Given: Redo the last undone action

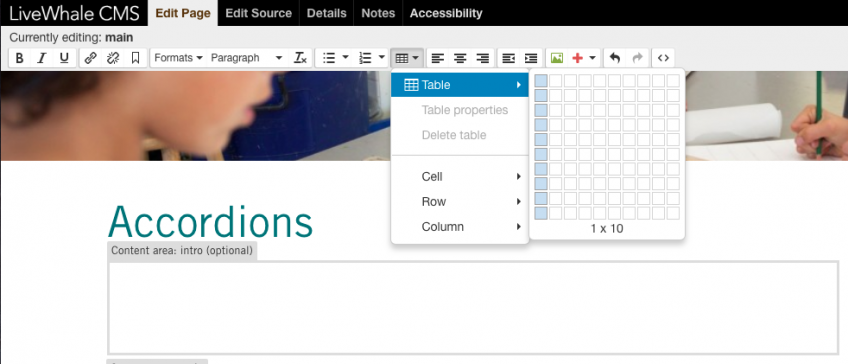Looking at the screenshot, I should [x=637, y=58].
